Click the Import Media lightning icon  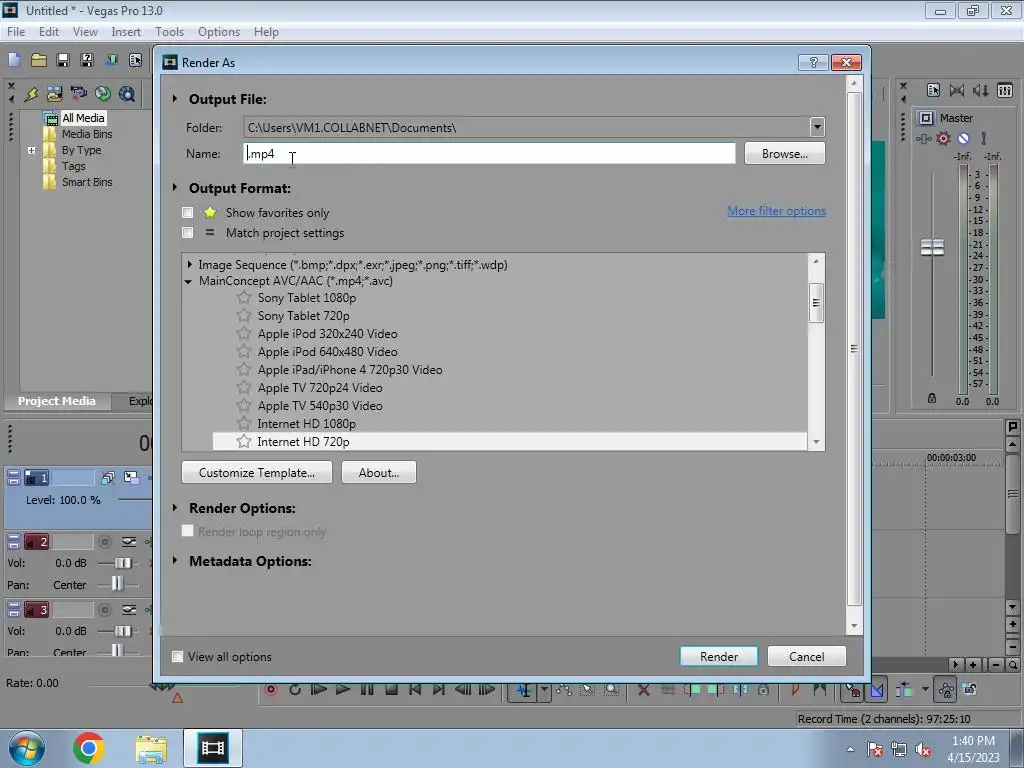31,94
